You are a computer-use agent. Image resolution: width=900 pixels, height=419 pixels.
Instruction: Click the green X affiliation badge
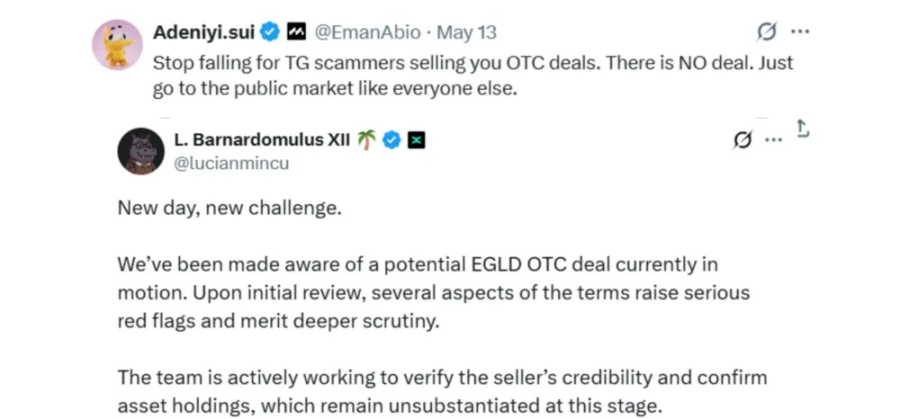click(417, 140)
